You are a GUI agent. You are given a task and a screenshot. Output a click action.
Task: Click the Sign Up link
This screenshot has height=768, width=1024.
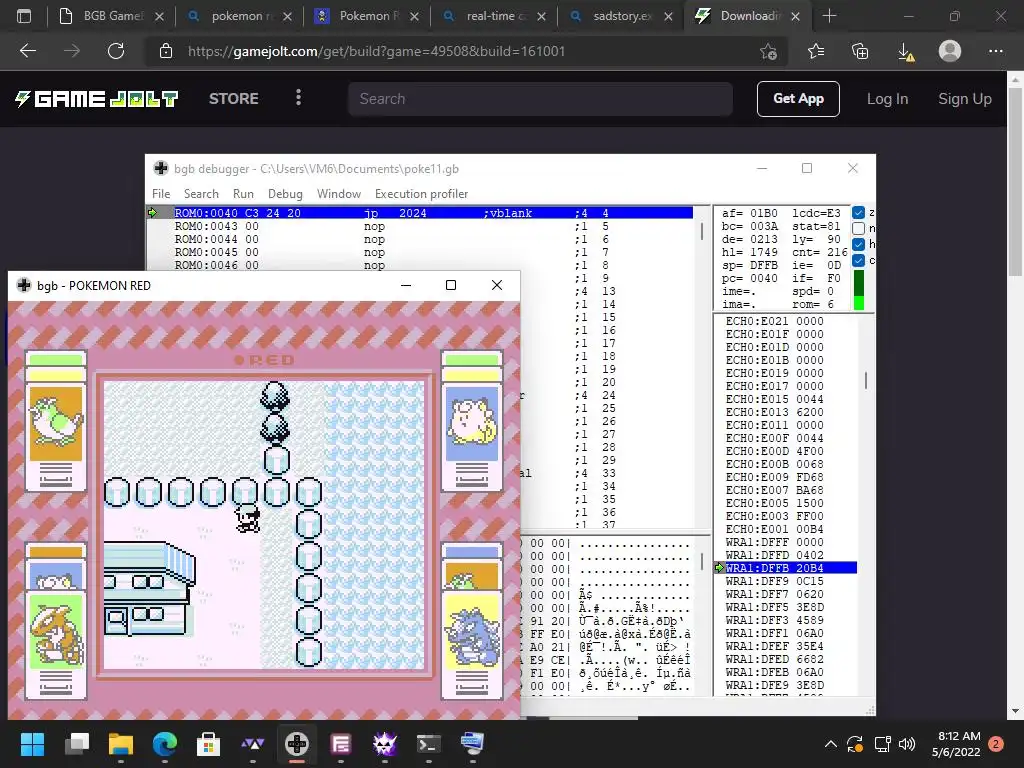coord(965,99)
